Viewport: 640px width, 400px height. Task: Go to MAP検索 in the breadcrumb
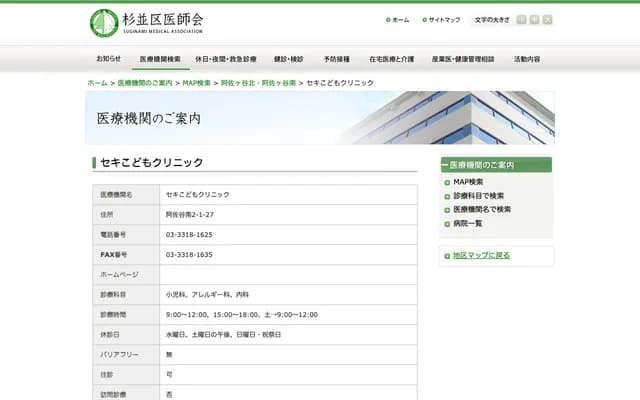(197, 83)
